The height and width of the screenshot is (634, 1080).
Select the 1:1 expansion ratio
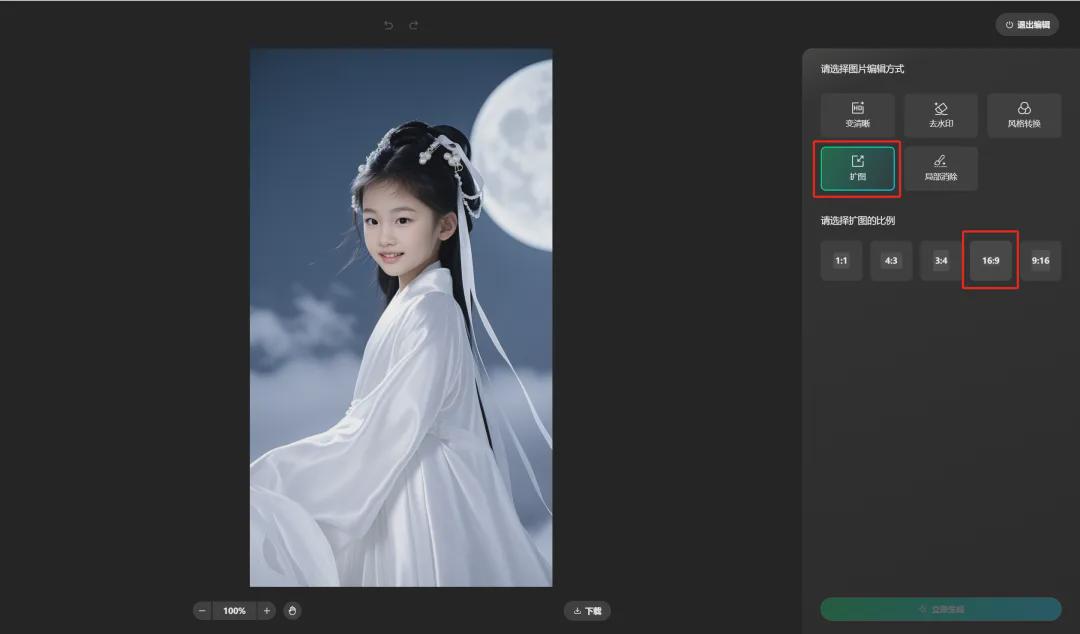coord(841,260)
